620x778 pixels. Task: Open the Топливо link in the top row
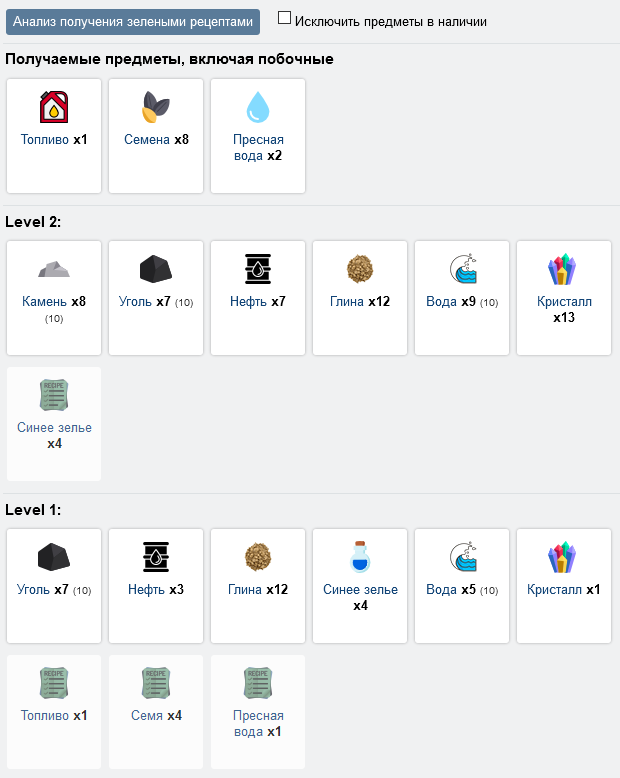point(45,139)
